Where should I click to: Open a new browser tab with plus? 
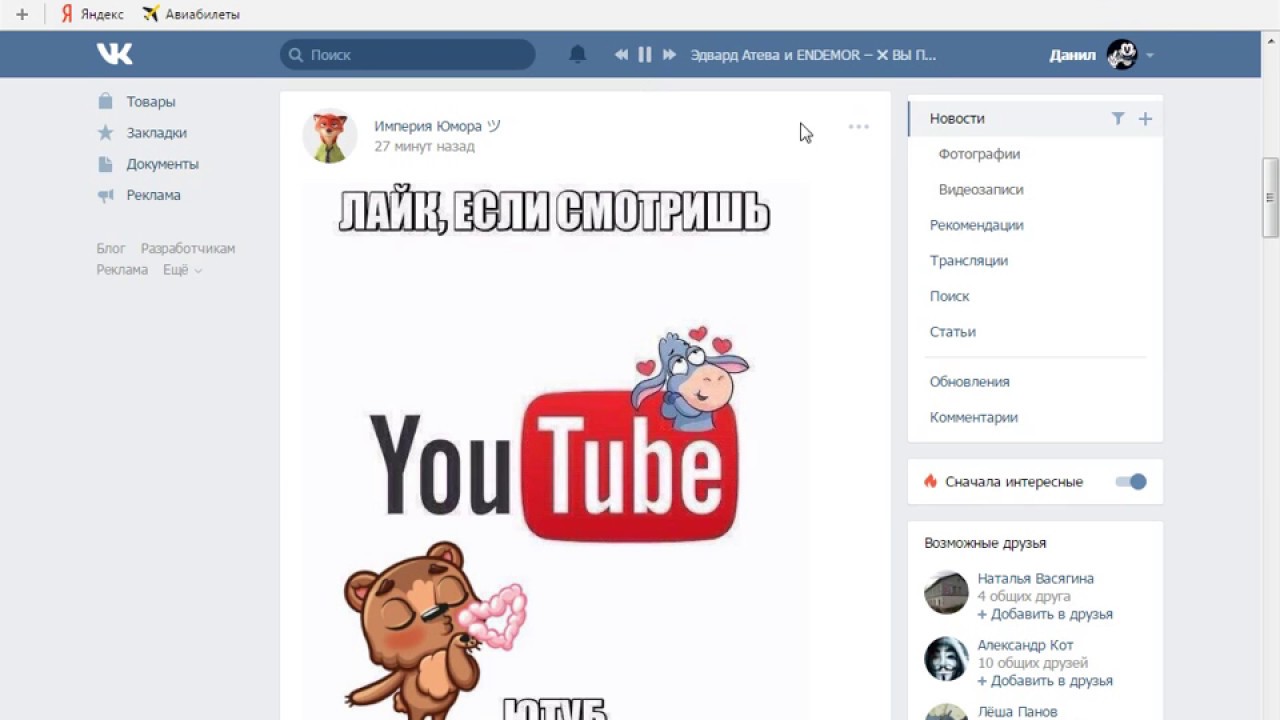coord(22,14)
